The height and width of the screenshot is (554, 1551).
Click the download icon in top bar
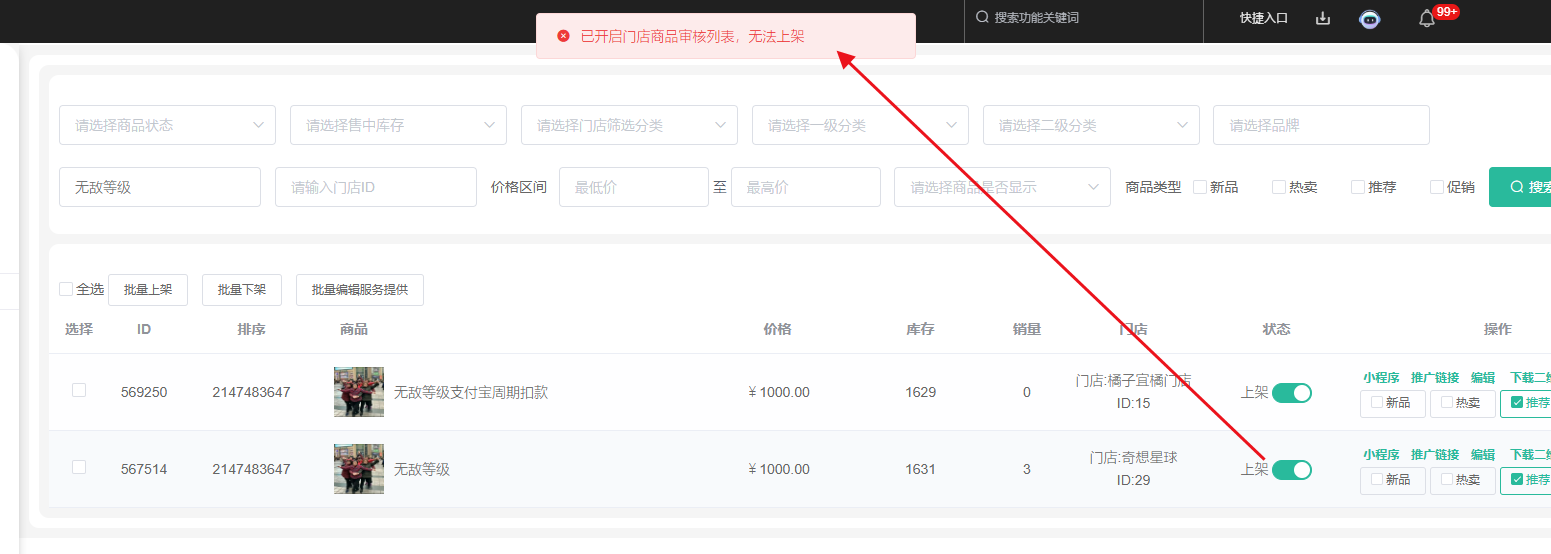[x=1323, y=18]
